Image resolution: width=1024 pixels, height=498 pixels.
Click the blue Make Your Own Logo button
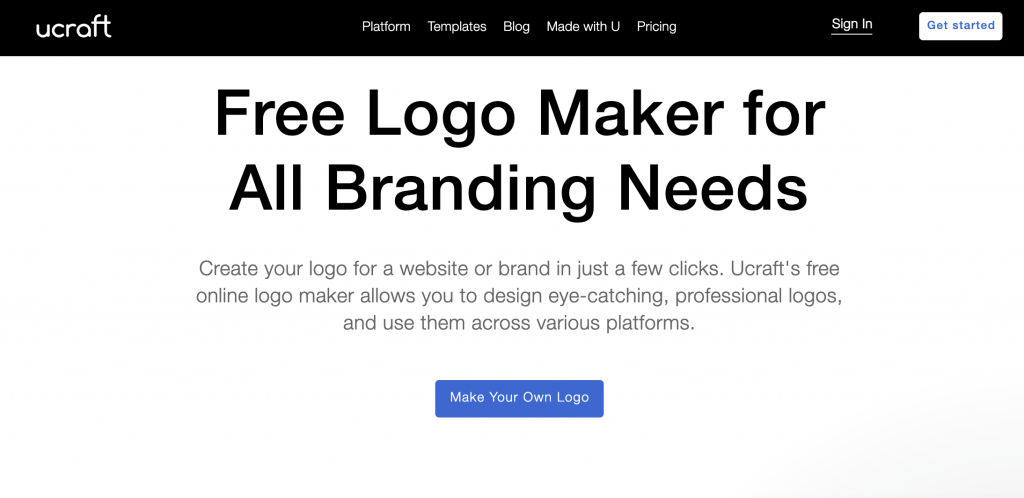pos(519,398)
